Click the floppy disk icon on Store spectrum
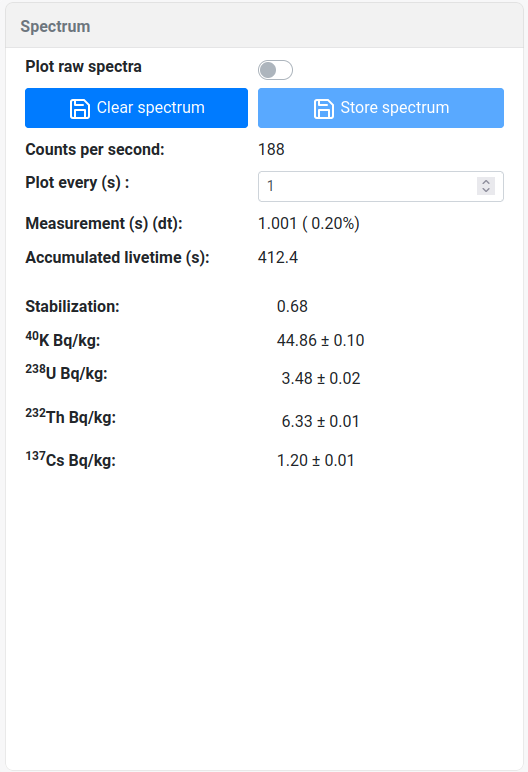The image size is (528, 772). click(x=324, y=108)
